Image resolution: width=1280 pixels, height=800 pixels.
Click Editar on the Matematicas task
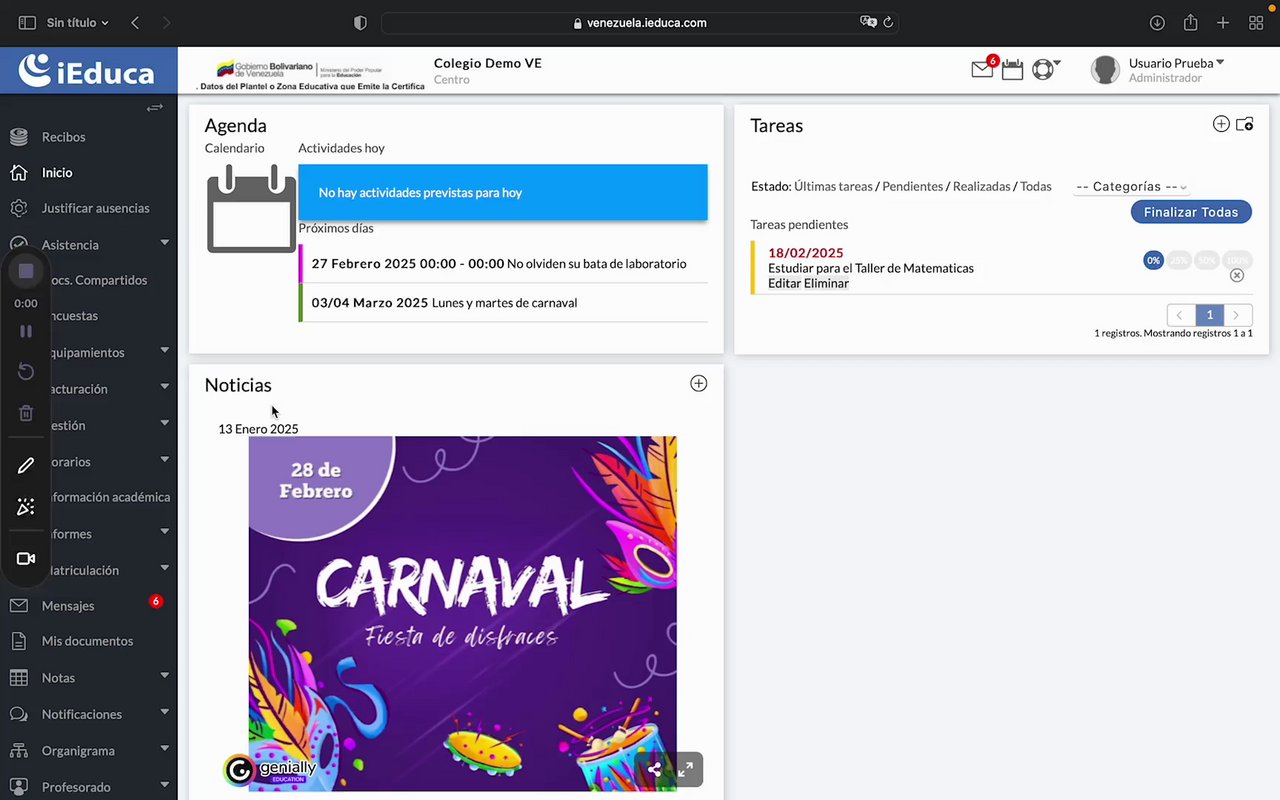tap(786, 283)
